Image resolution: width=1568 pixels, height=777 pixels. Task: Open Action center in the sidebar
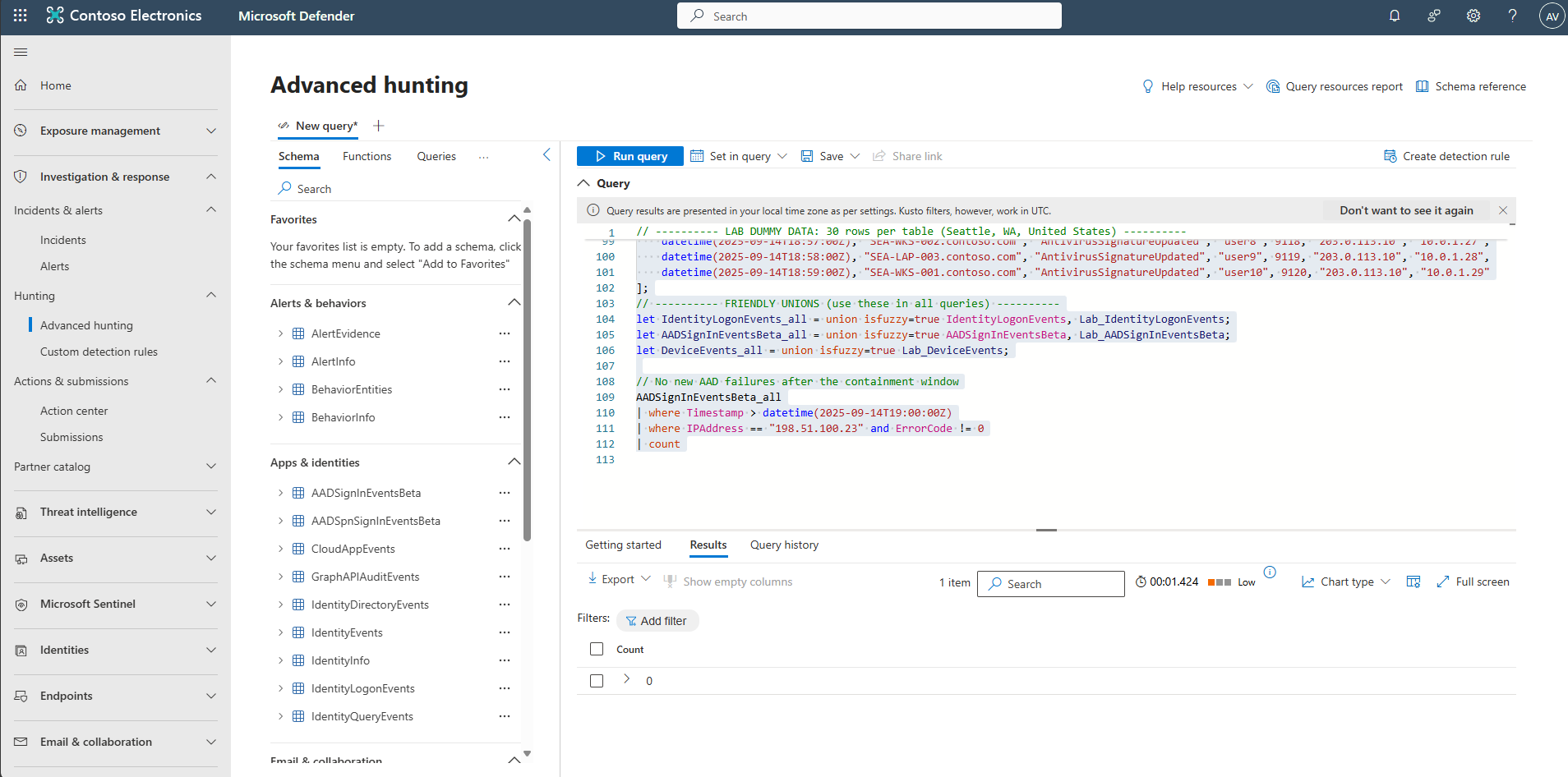(74, 411)
